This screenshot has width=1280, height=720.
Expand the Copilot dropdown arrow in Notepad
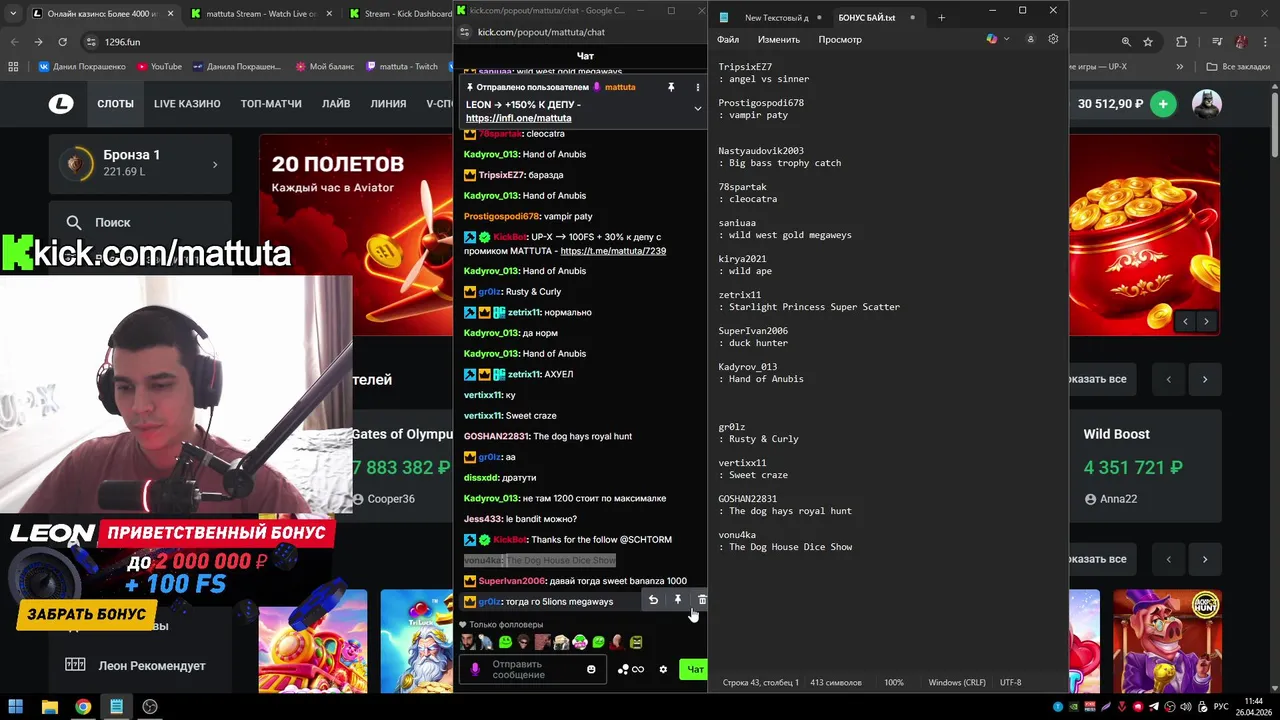(x=1006, y=39)
